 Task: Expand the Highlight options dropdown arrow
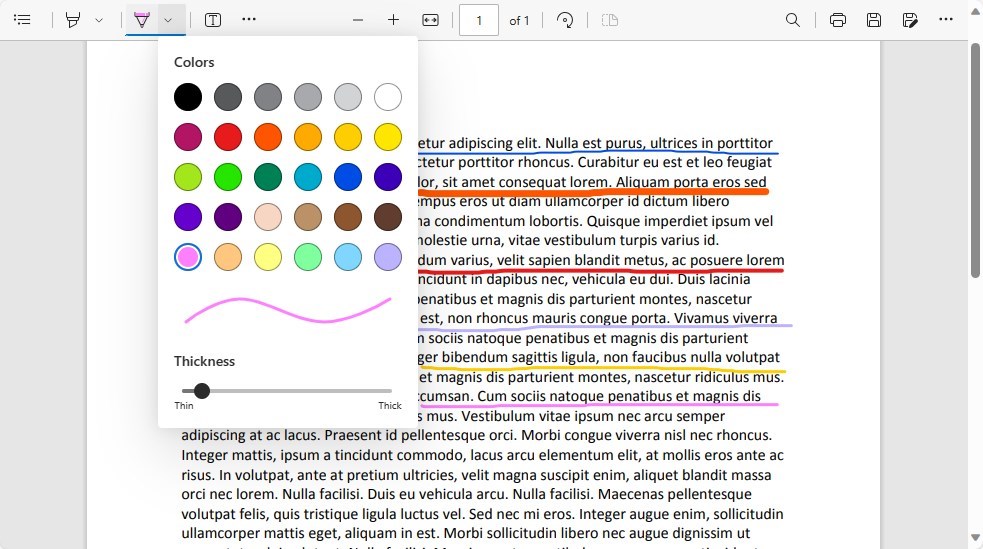coord(98,20)
